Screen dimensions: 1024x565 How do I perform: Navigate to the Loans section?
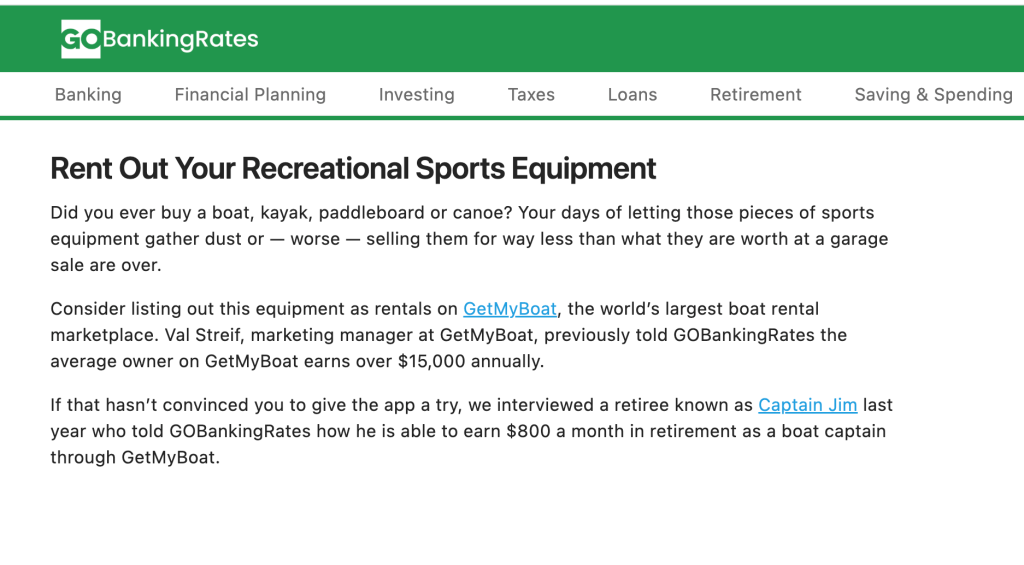coord(632,95)
